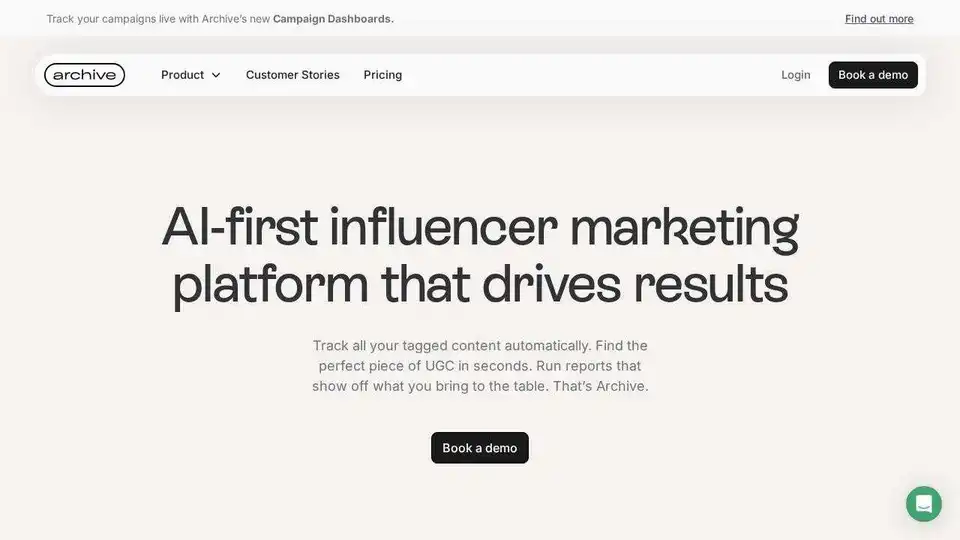
Task: Click Book a demo in the navbar
Action: coord(873,75)
